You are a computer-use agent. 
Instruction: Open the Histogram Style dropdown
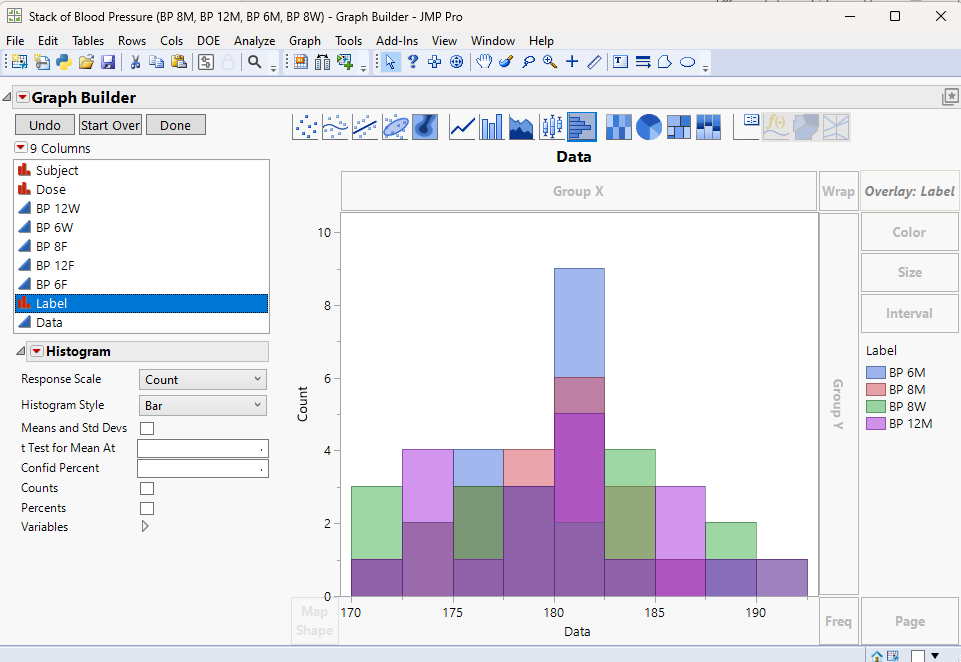[203, 406]
